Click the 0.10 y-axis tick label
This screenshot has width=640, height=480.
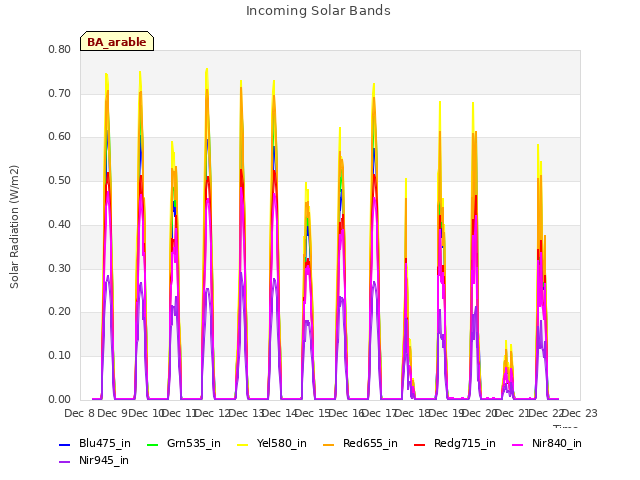tap(60, 356)
